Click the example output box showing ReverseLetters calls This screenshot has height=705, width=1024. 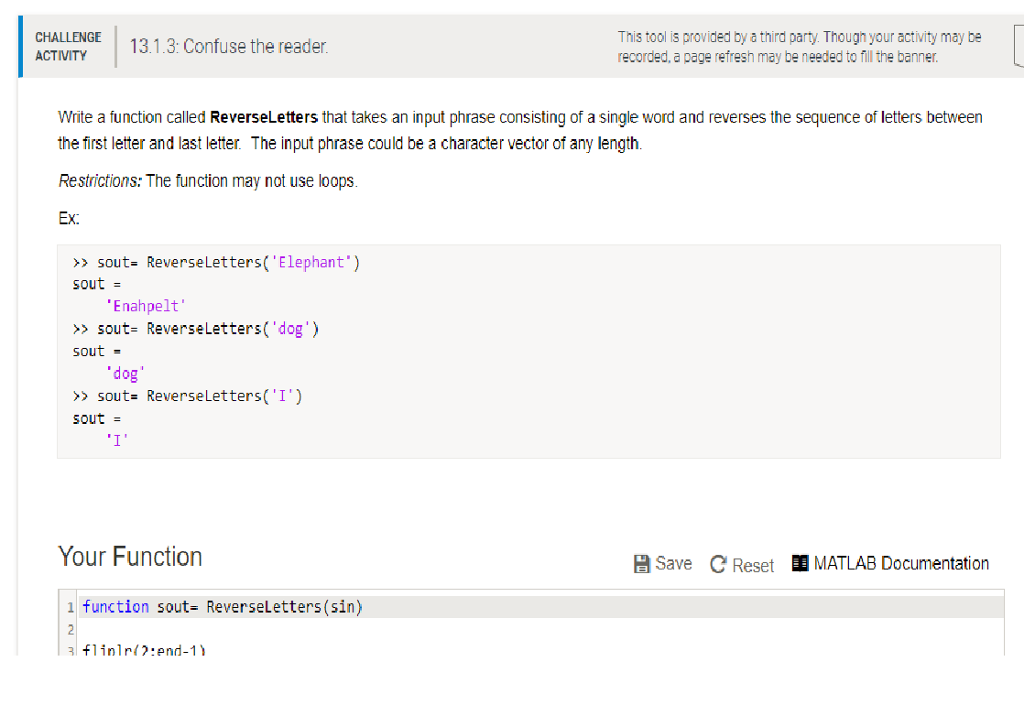520,350
